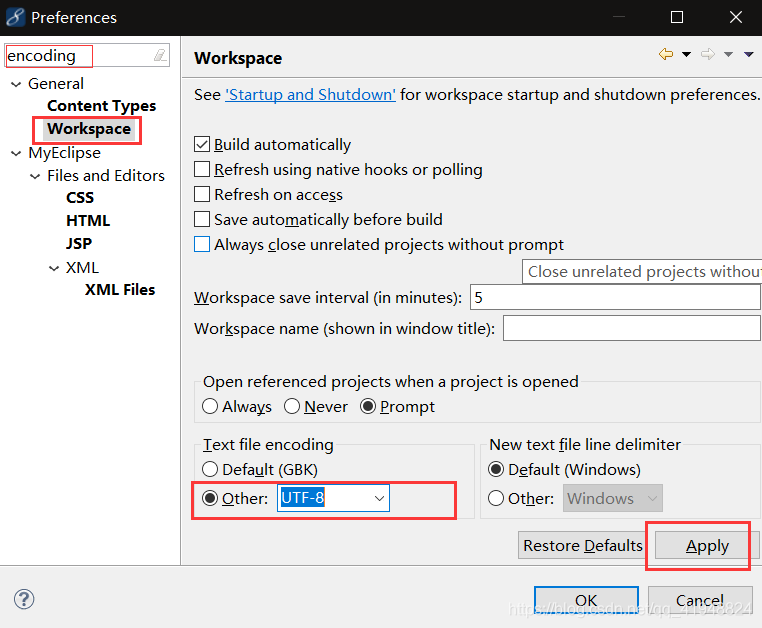Select Always radio for referenced projects
This screenshot has width=762, height=628.
coord(209,406)
